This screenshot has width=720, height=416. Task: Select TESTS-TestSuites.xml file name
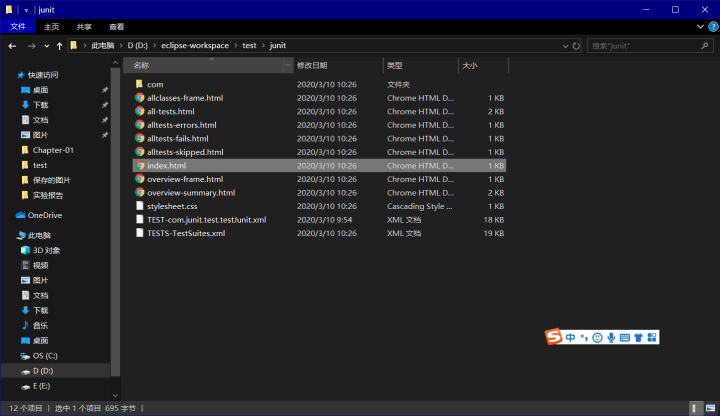pos(186,233)
